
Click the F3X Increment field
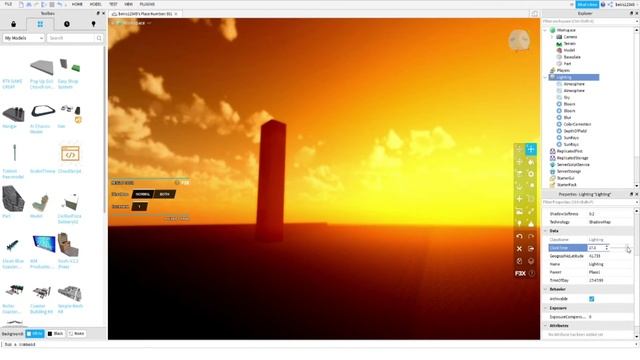(x=140, y=207)
